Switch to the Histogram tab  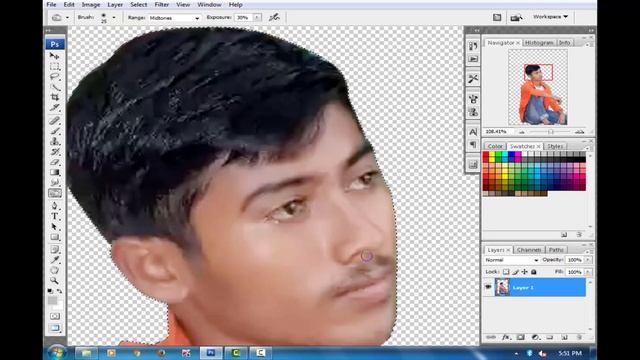pos(539,42)
